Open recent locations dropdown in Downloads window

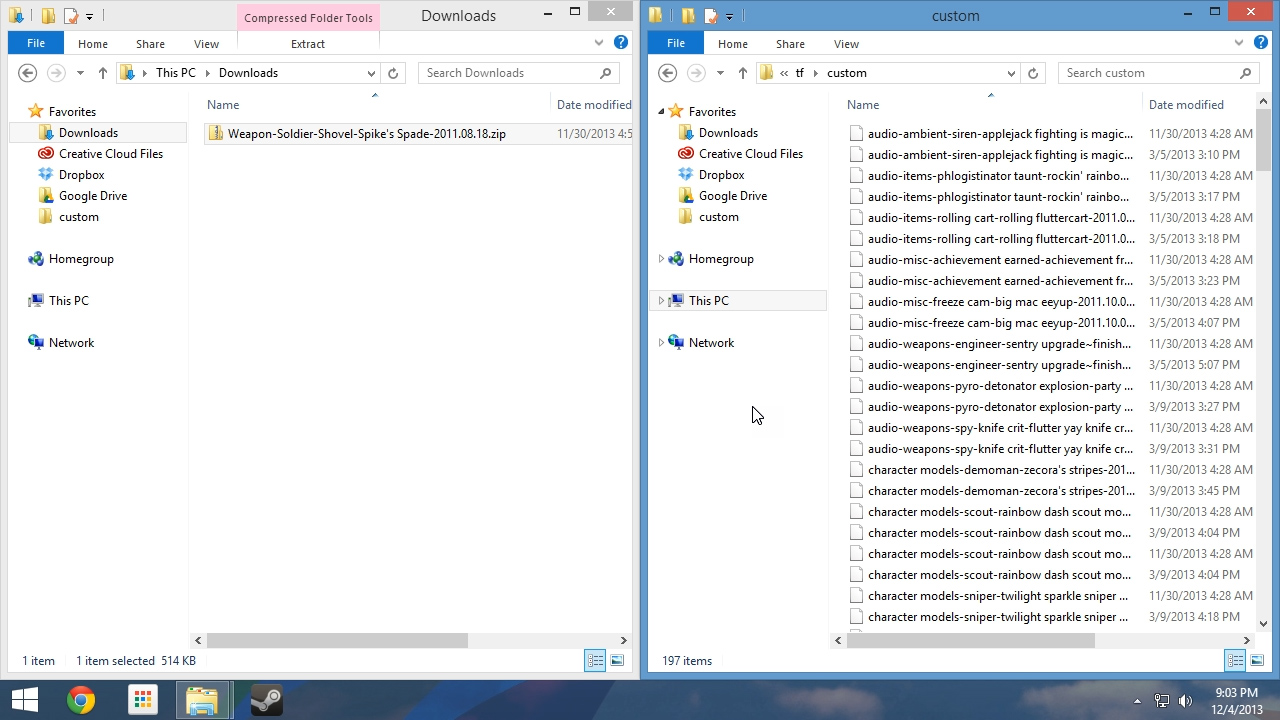(x=79, y=73)
